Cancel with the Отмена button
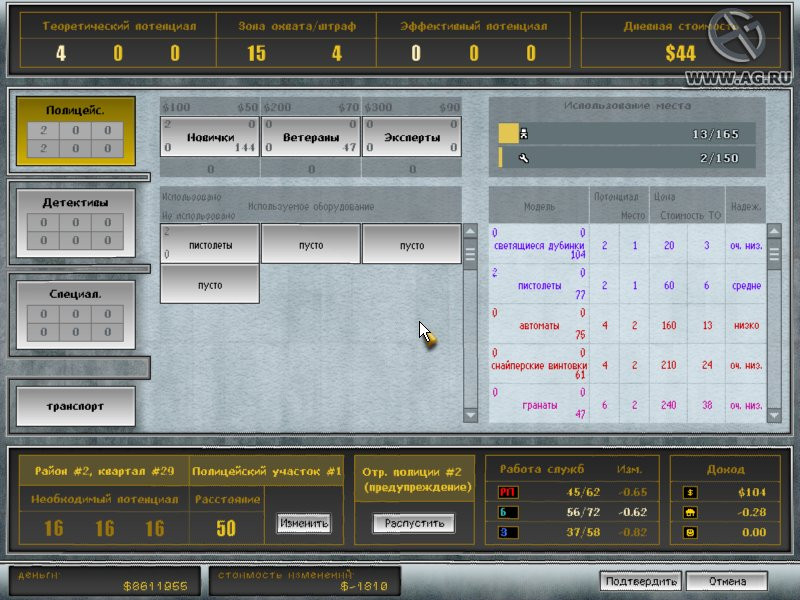The image size is (800, 600). (x=727, y=581)
